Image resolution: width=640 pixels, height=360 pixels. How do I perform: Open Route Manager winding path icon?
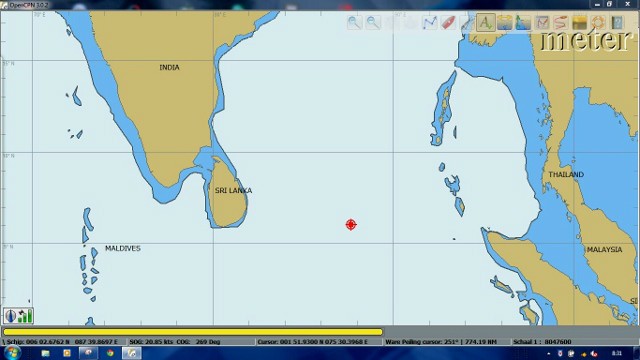click(561, 22)
